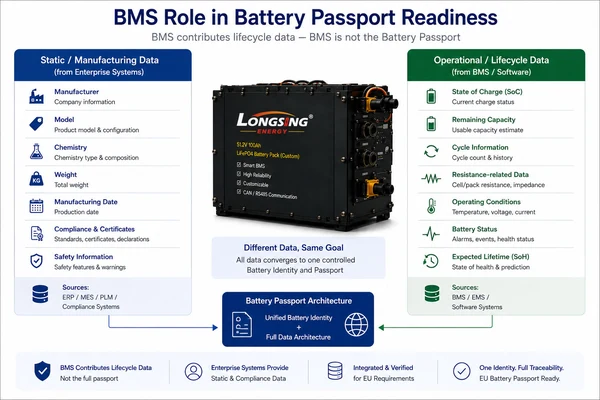Click the clock history icon beside Expected Lifetime
The image size is (600, 400).
pos(431,261)
